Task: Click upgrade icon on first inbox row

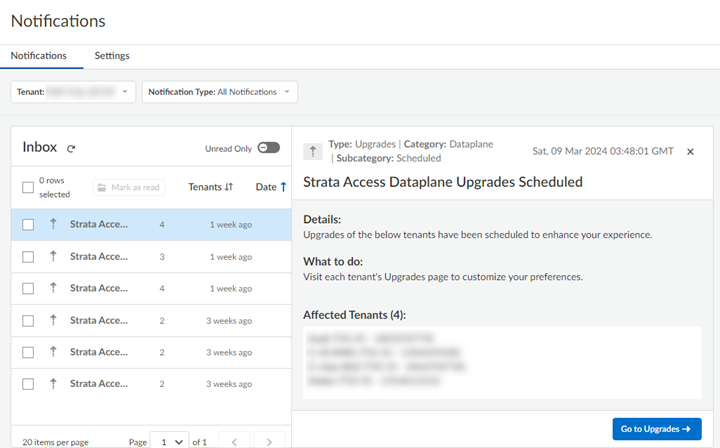Action: coord(53,225)
